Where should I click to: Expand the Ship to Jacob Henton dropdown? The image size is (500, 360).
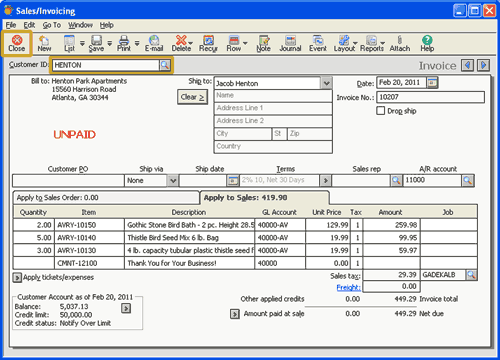pos(326,83)
